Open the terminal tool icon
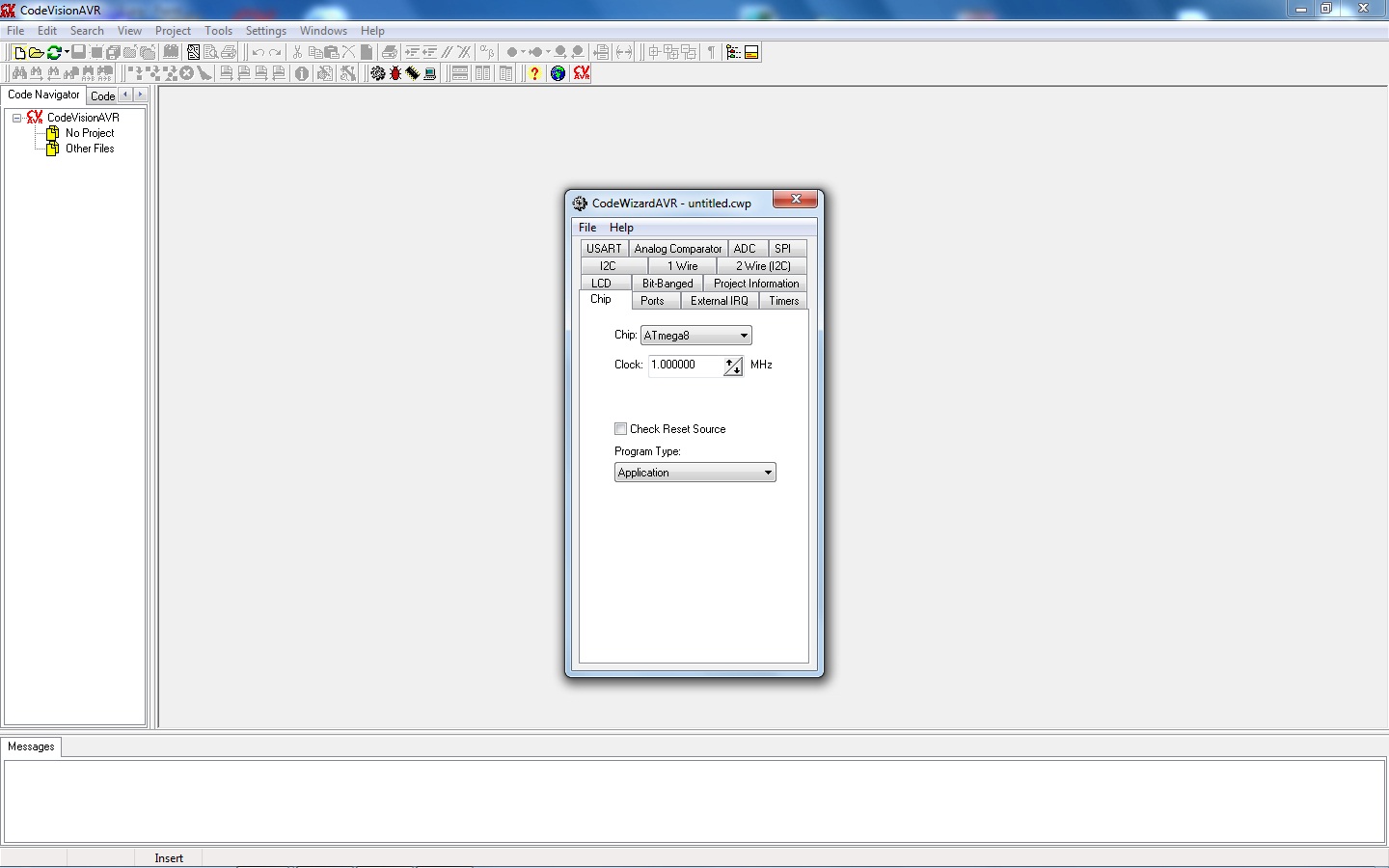Viewport: 1389px width, 868px height. pyautogui.click(x=430, y=73)
